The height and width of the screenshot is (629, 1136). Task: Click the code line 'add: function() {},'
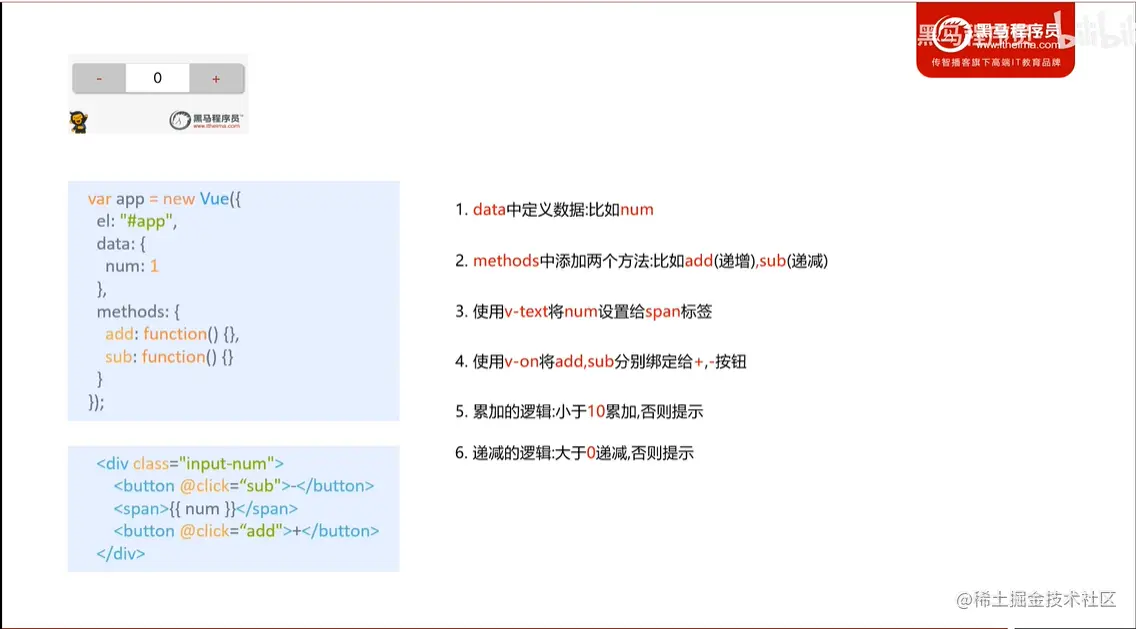tap(172, 334)
